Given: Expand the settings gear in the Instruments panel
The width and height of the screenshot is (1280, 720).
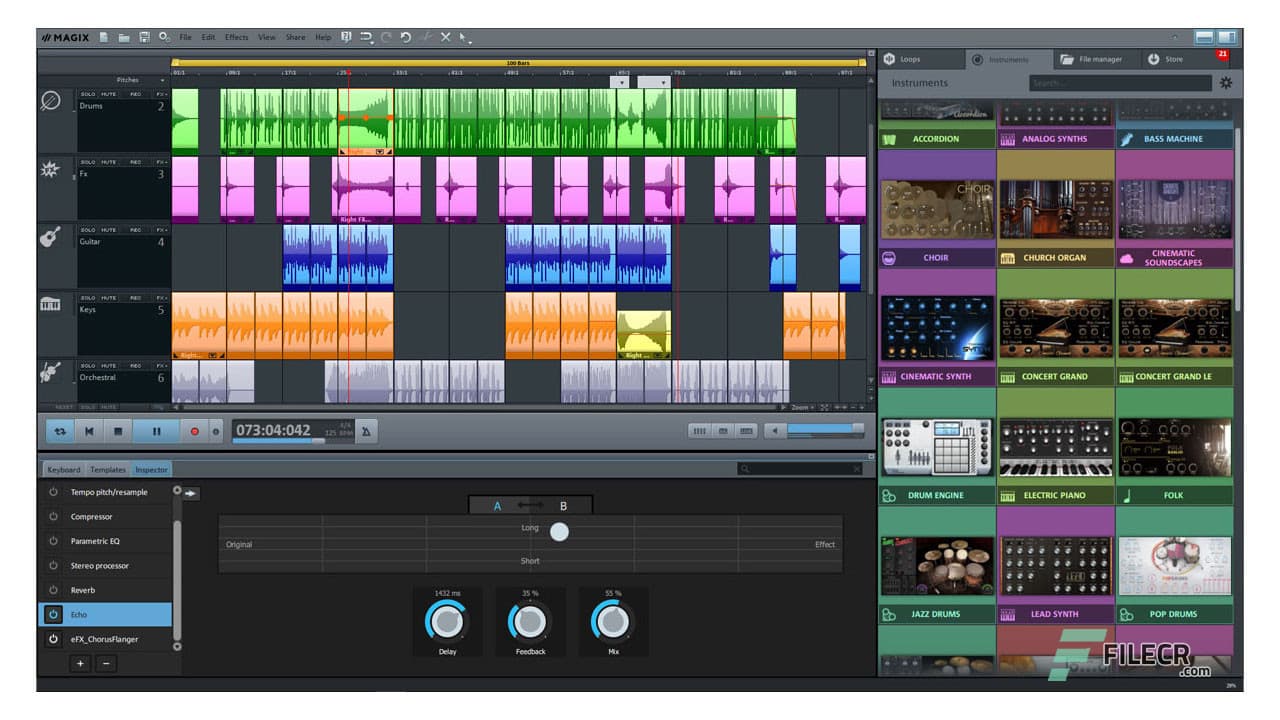Looking at the screenshot, I should tap(1227, 83).
